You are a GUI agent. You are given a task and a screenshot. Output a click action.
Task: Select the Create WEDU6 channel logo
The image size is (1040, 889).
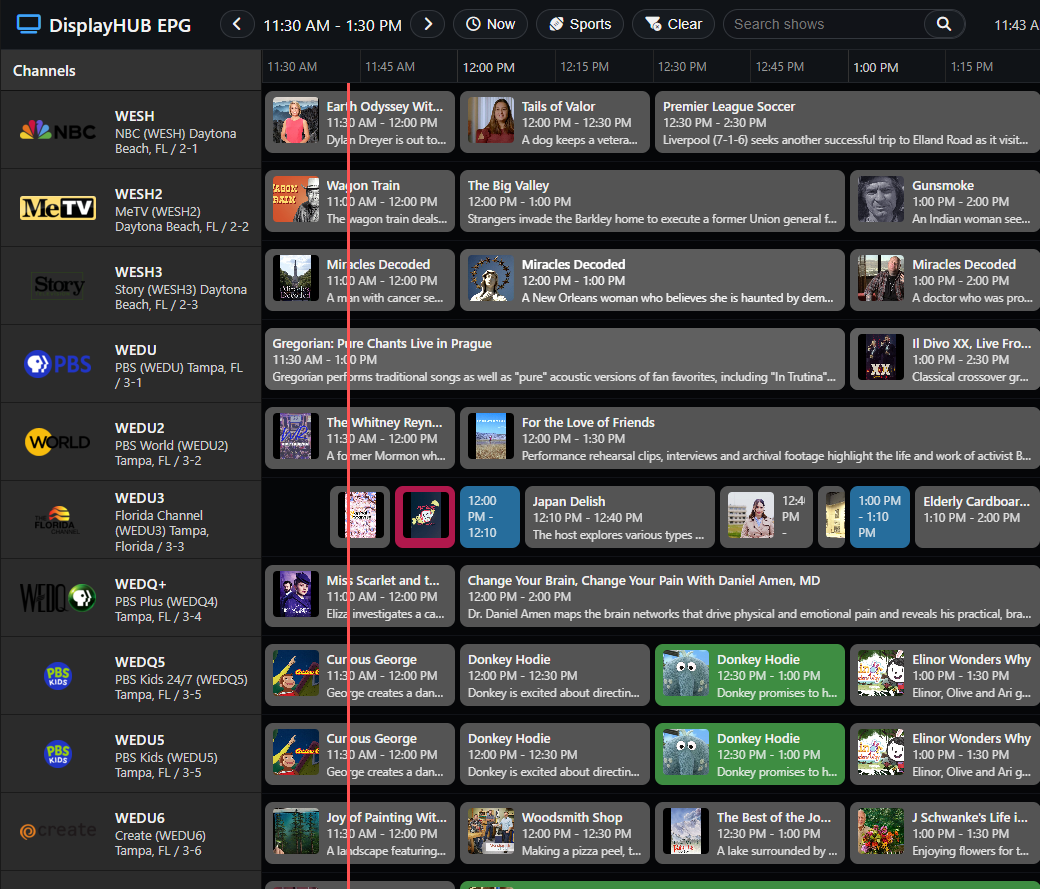coord(58,831)
